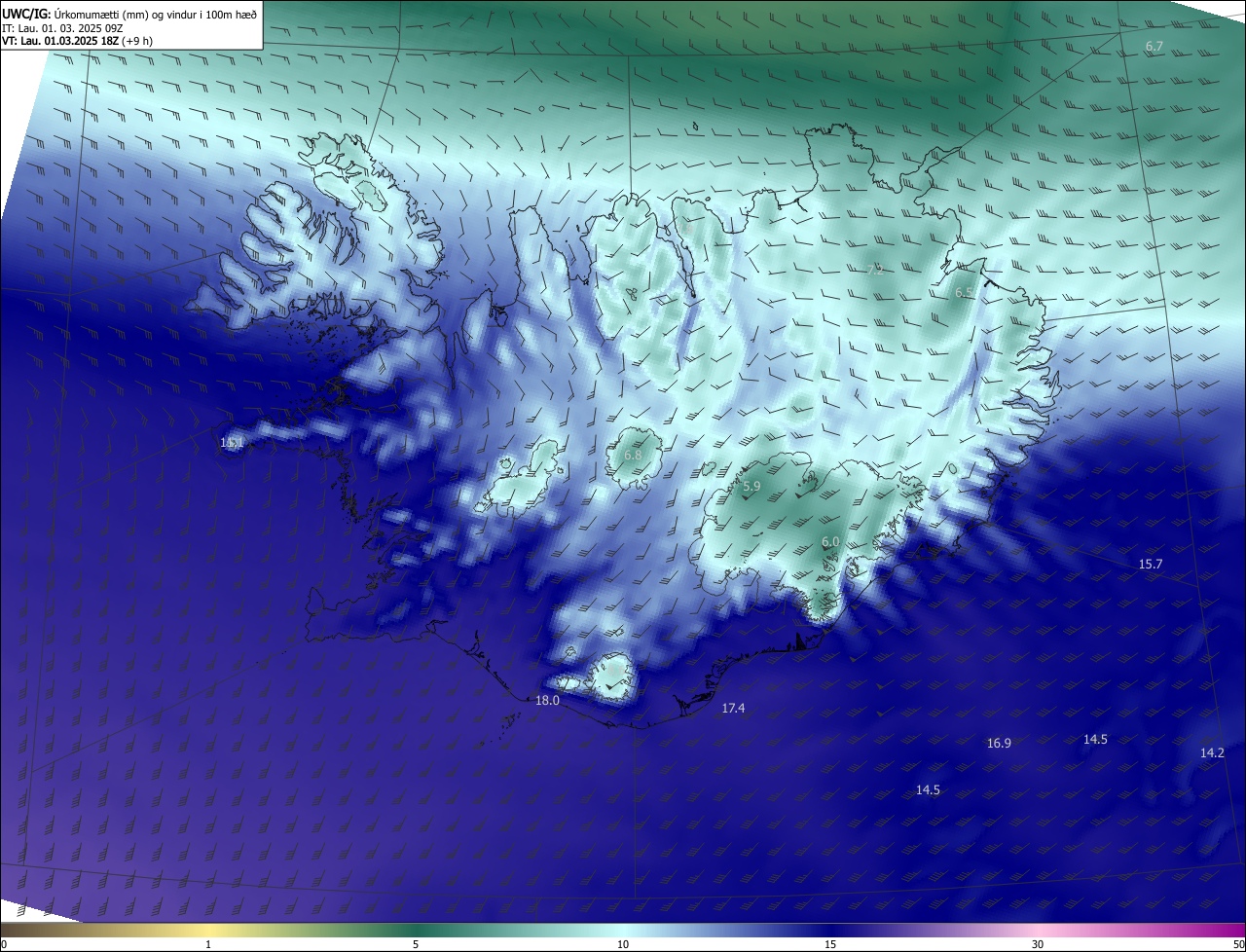Click the color scale tick labeled 30
The image size is (1246, 952).
[1038, 945]
